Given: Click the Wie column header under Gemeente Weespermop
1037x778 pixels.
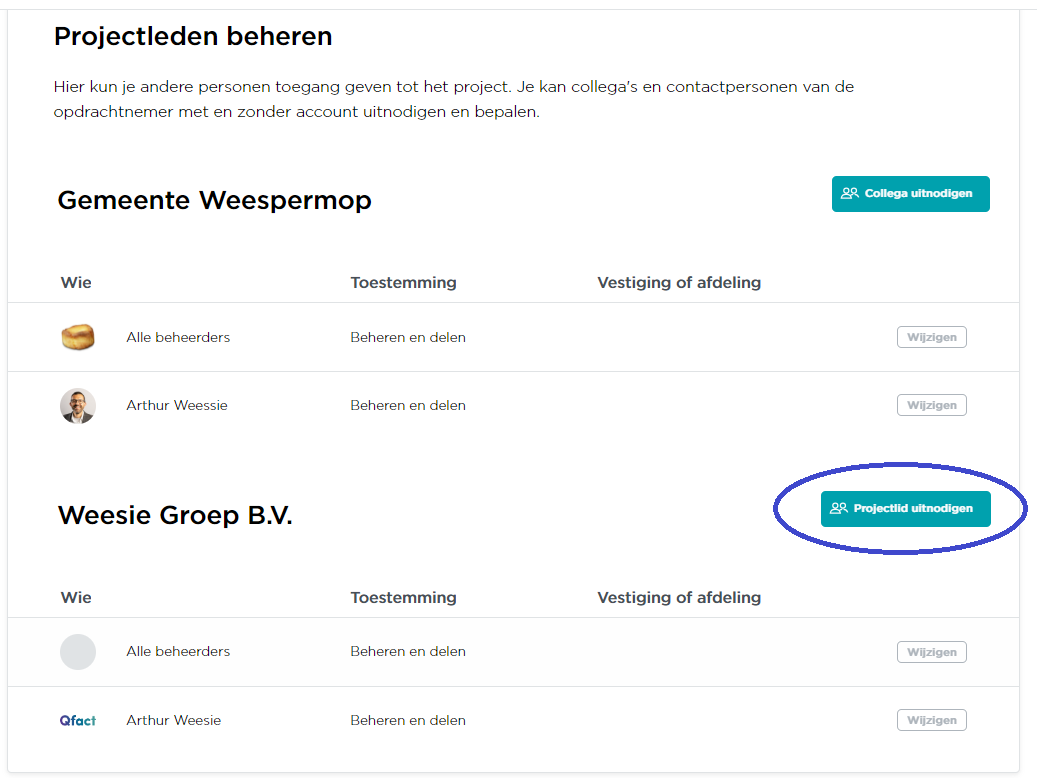Looking at the screenshot, I should pyautogui.click(x=76, y=282).
